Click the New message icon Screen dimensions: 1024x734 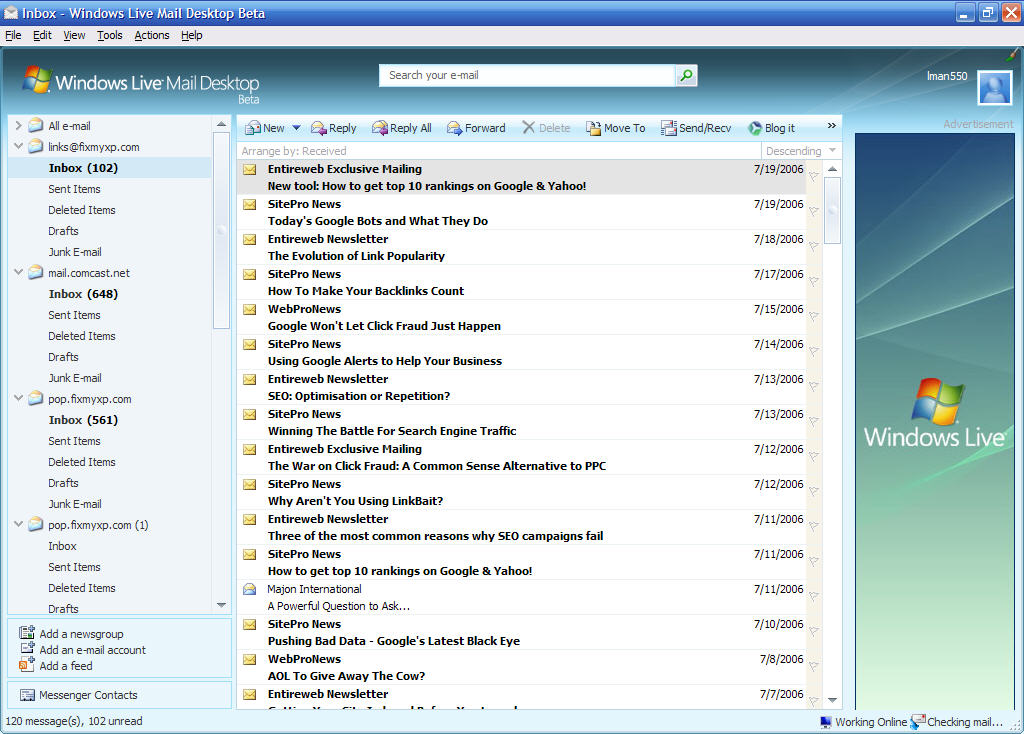[253, 128]
